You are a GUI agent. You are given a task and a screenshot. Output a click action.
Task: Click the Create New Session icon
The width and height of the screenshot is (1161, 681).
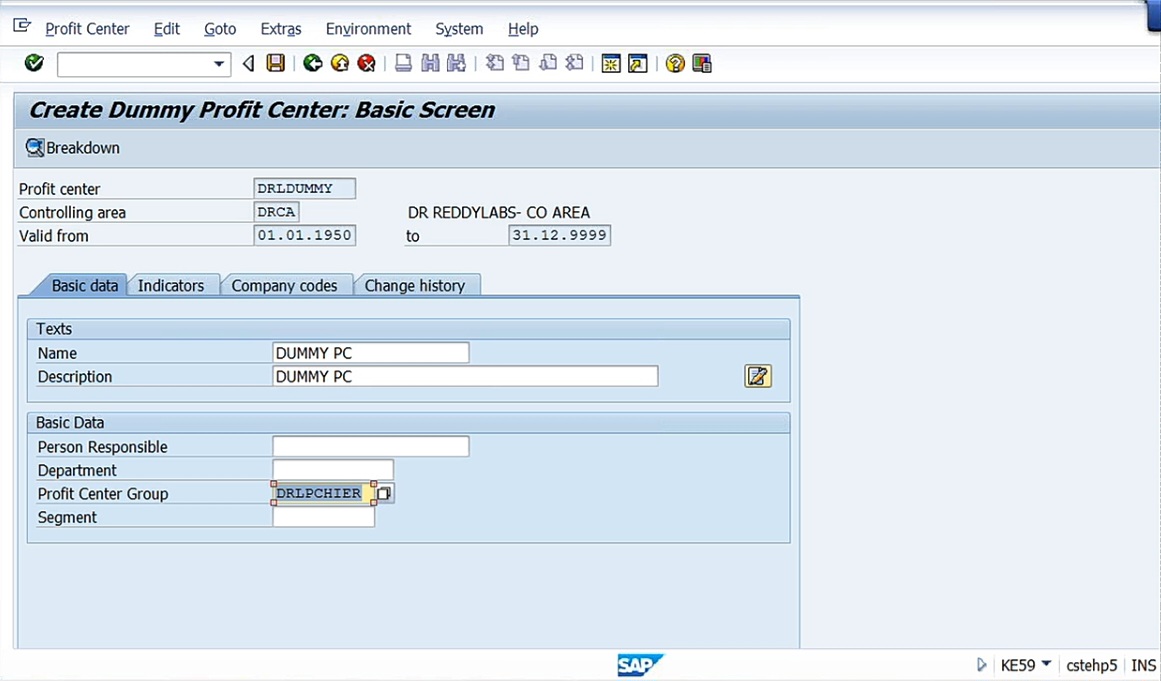[x=611, y=64]
